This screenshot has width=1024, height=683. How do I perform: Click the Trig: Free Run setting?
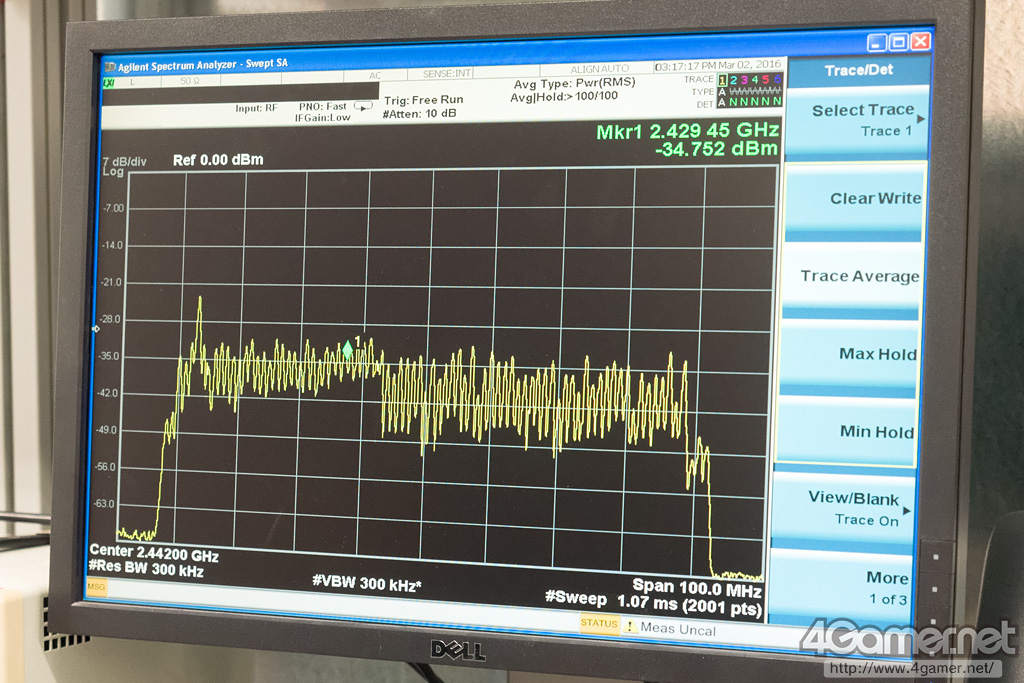(x=424, y=101)
